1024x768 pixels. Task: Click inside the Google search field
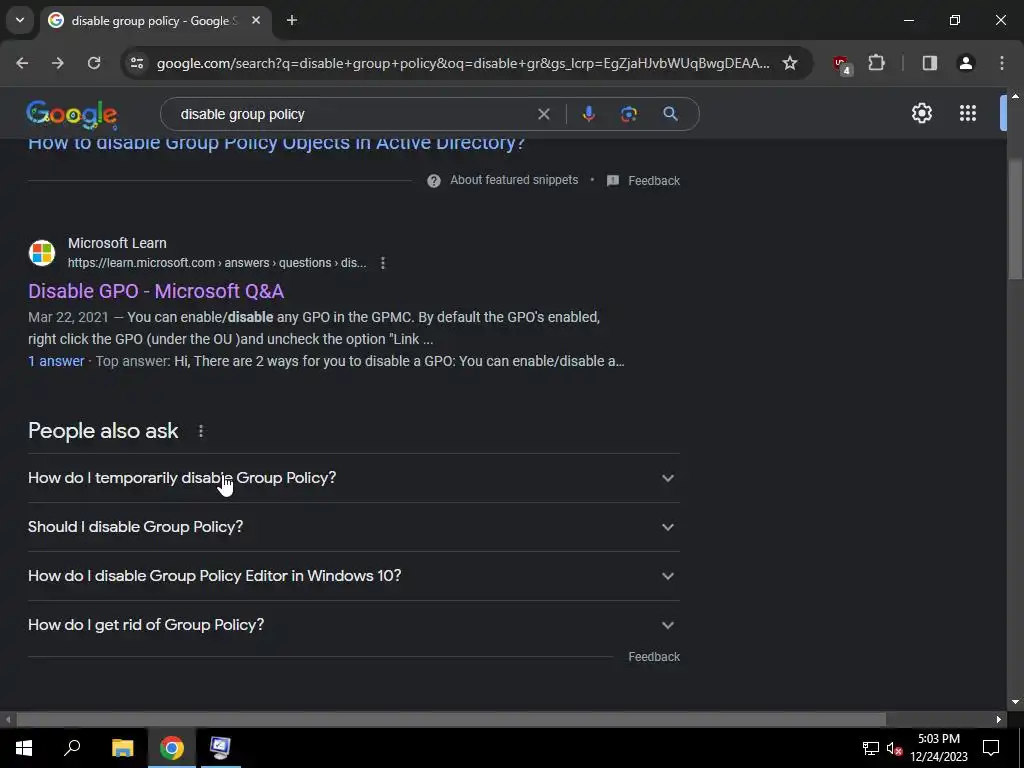click(x=353, y=114)
